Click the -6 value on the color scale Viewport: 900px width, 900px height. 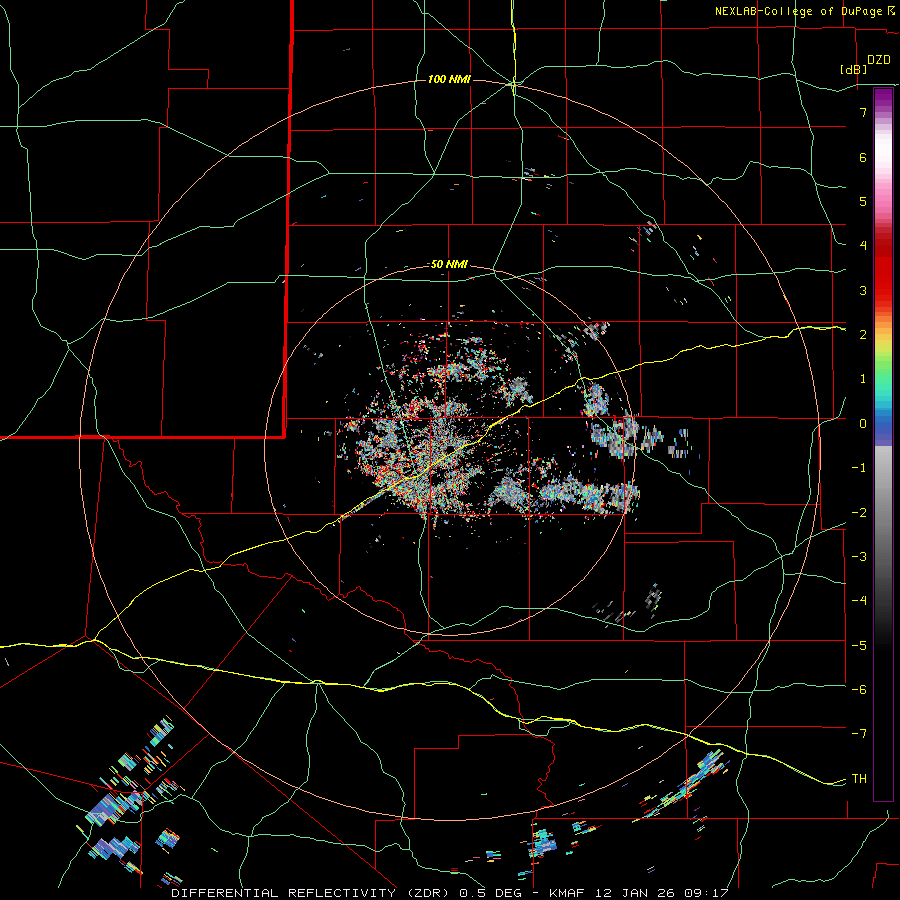click(859, 690)
